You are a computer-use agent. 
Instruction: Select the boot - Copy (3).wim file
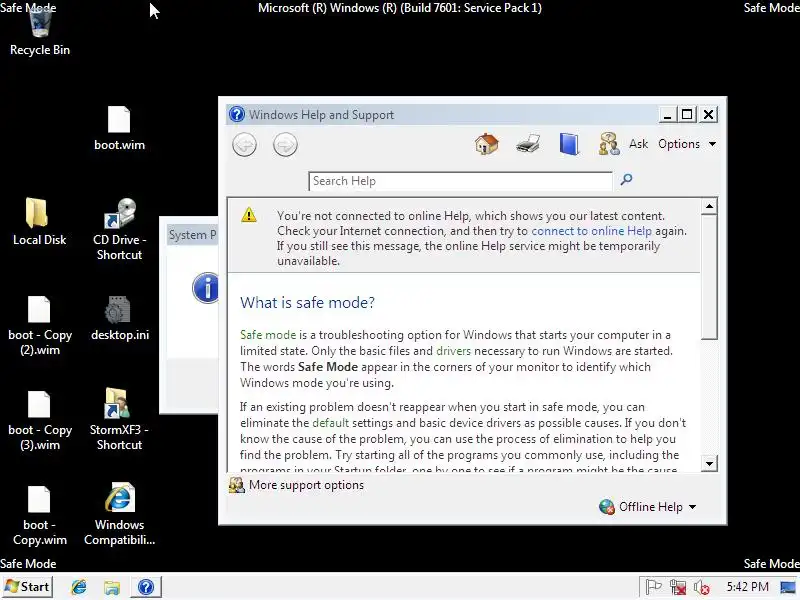(x=40, y=420)
